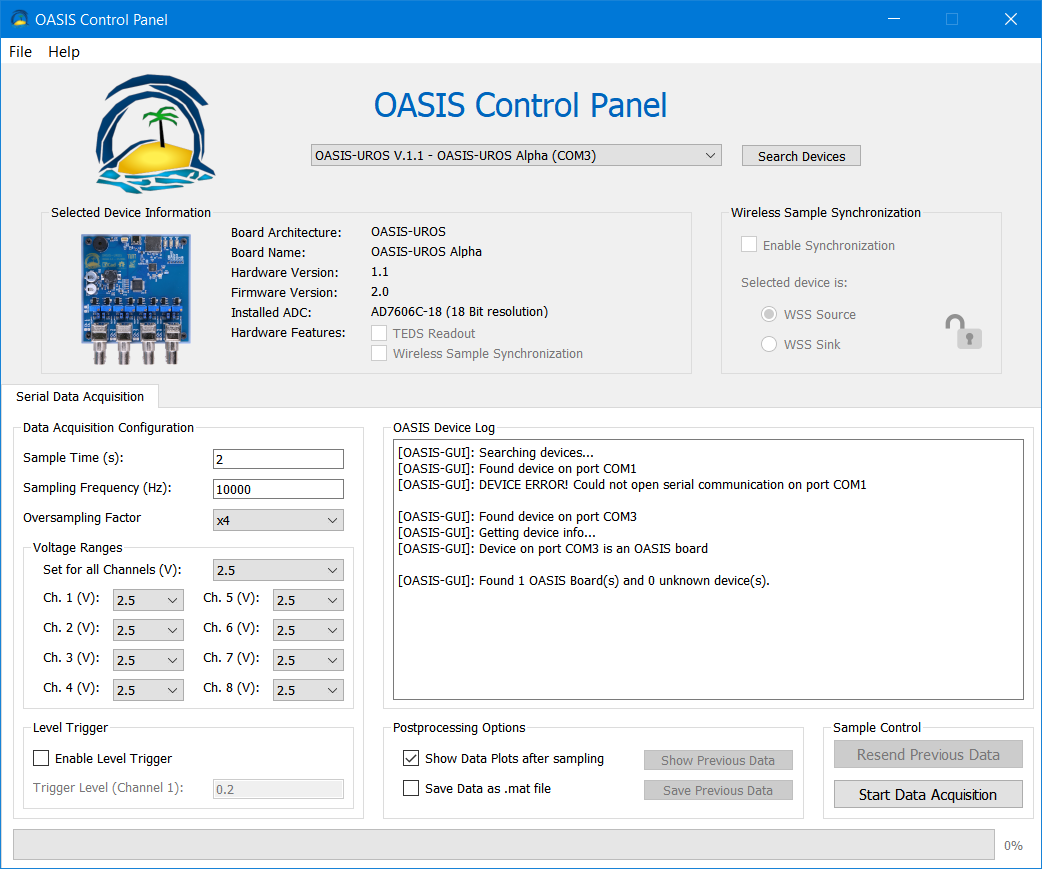Open the Help menu
The width and height of the screenshot is (1042, 869).
coord(63,52)
